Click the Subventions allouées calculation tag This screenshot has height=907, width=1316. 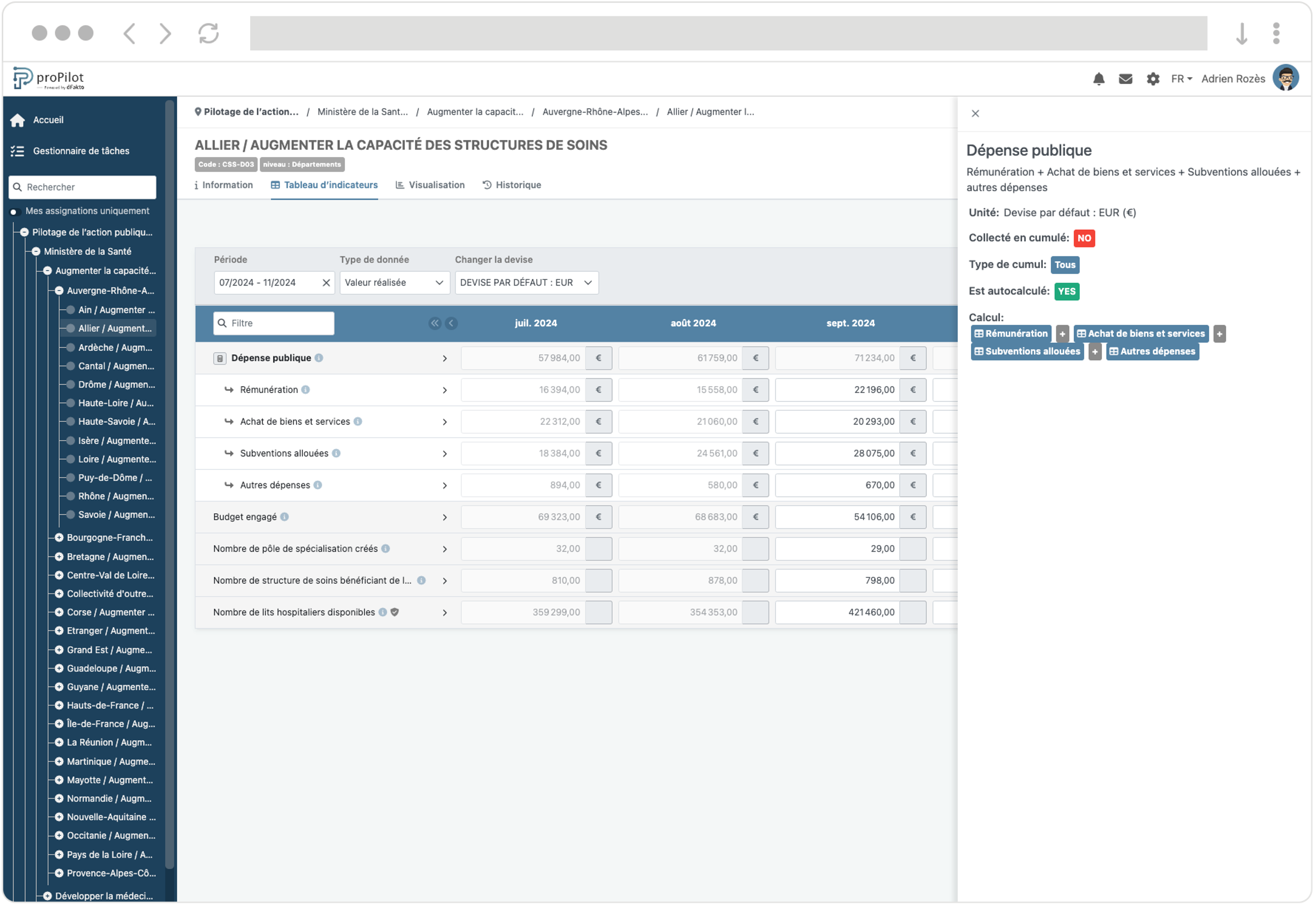click(1027, 352)
